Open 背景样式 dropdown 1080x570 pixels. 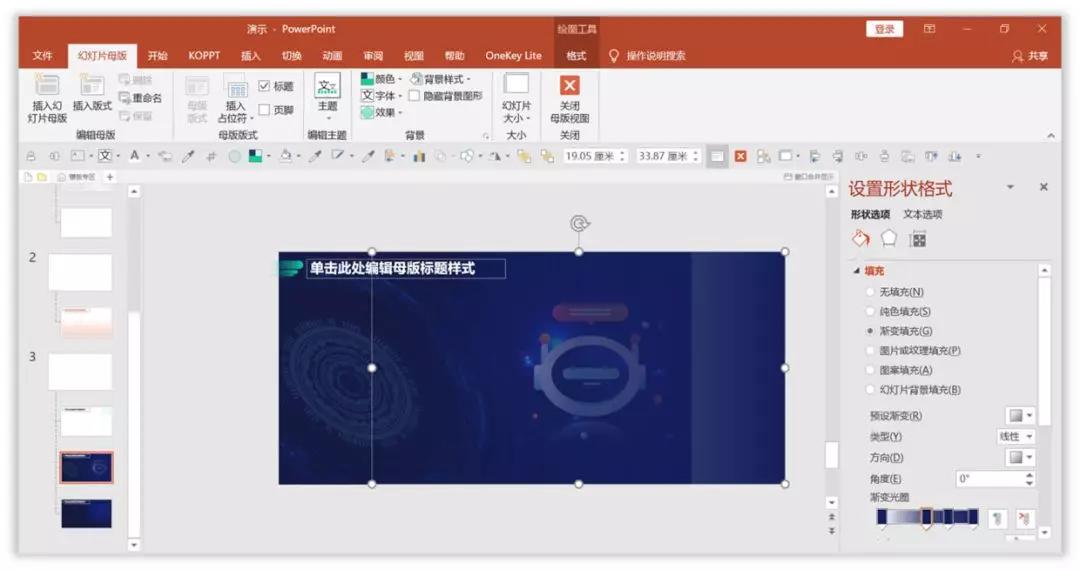tap(441, 79)
